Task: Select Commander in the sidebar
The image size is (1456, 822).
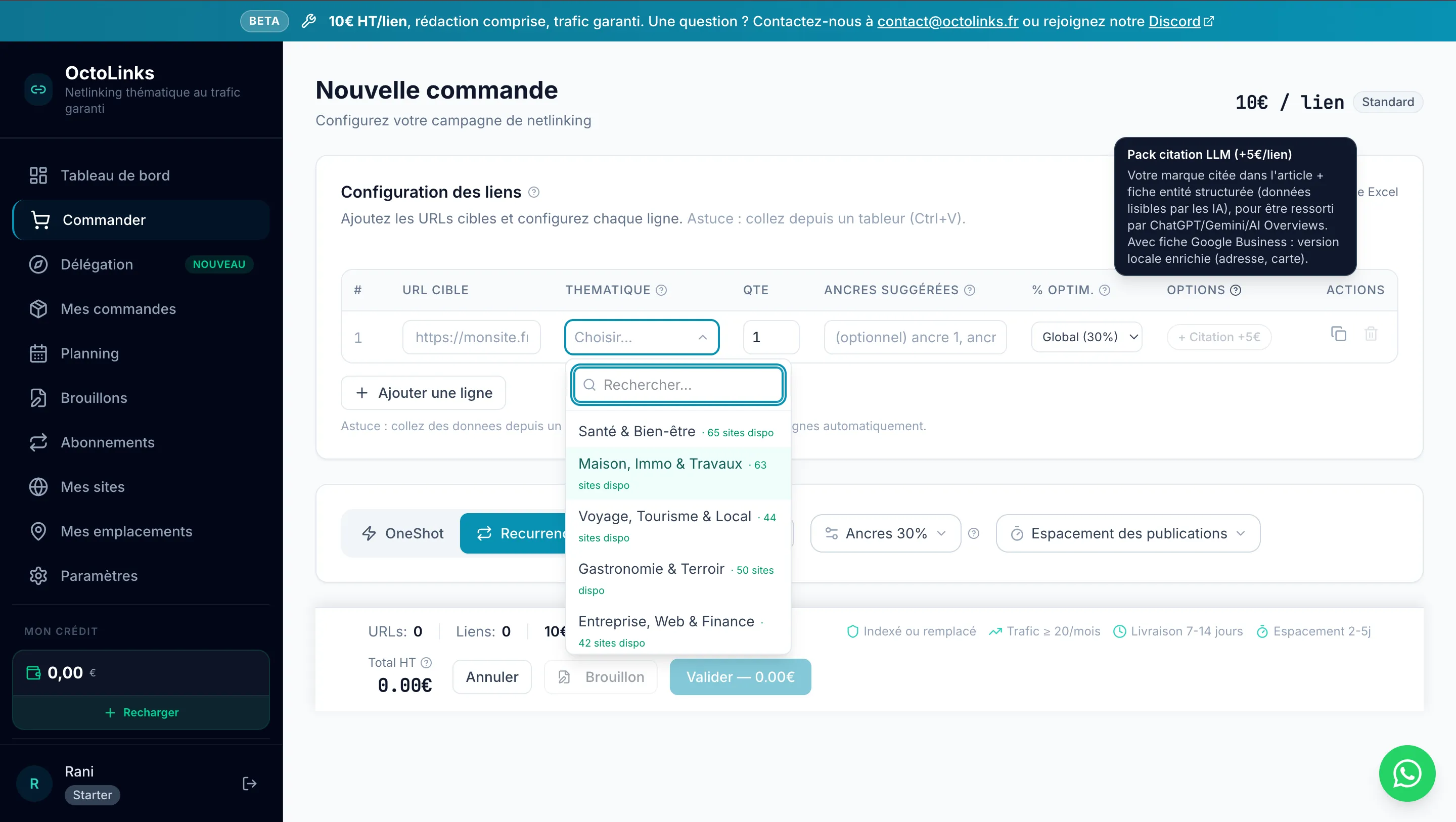Action: pyautogui.click(x=141, y=220)
